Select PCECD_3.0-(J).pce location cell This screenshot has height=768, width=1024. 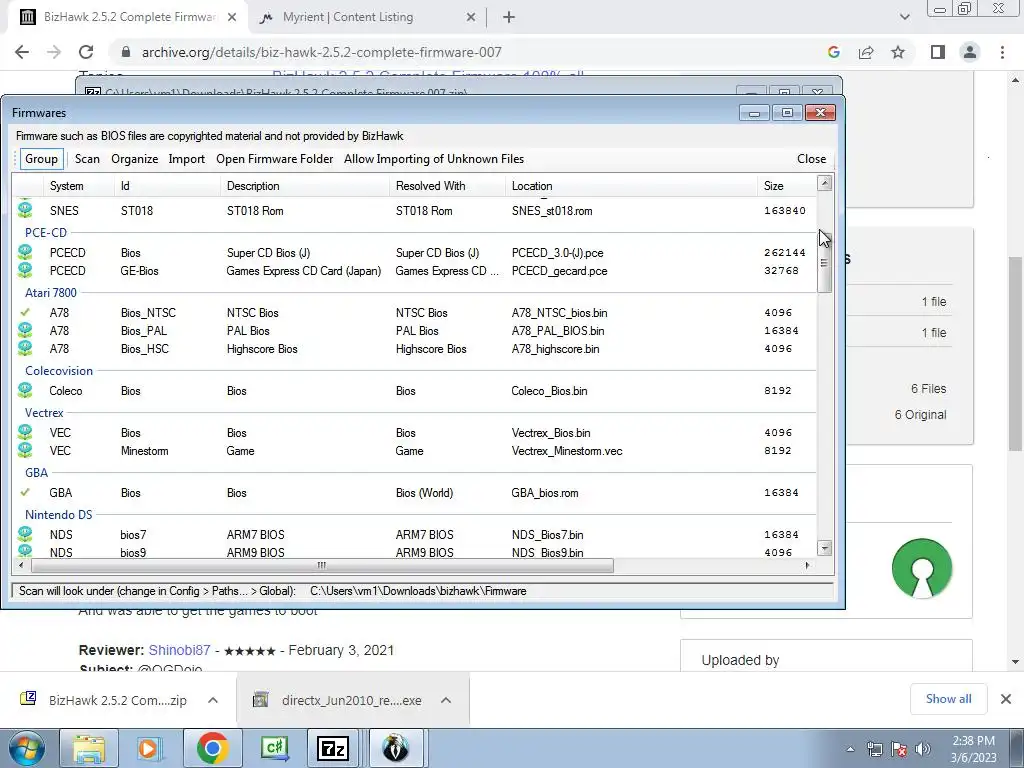click(x=557, y=253)
